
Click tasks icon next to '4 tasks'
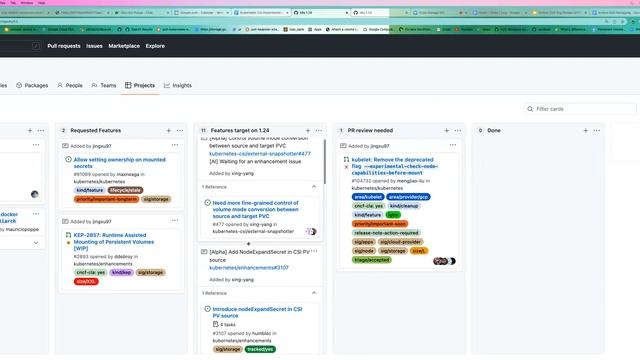216,324
